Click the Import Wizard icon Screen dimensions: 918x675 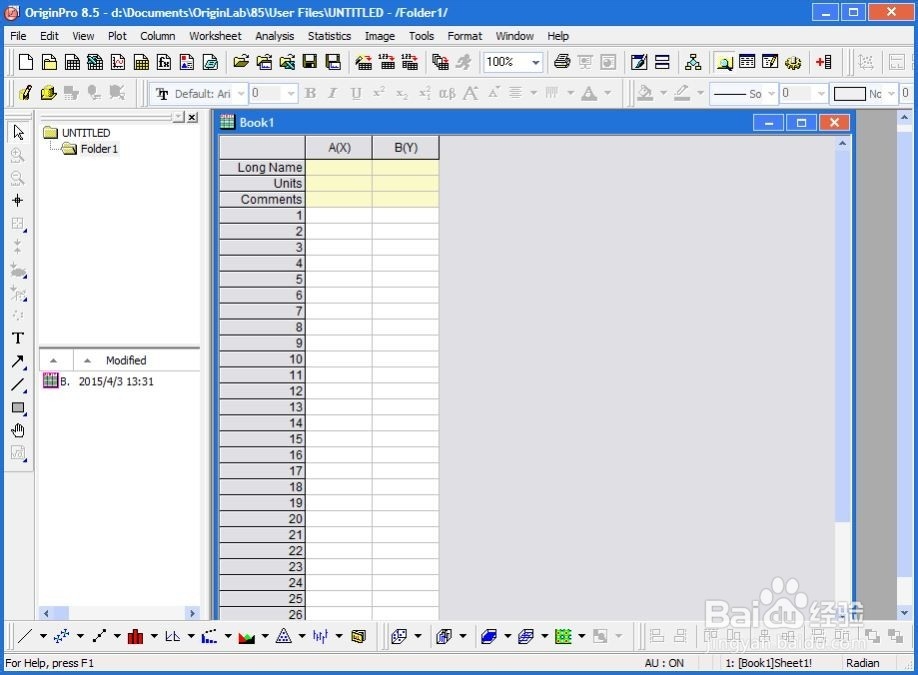pos(364,62)
